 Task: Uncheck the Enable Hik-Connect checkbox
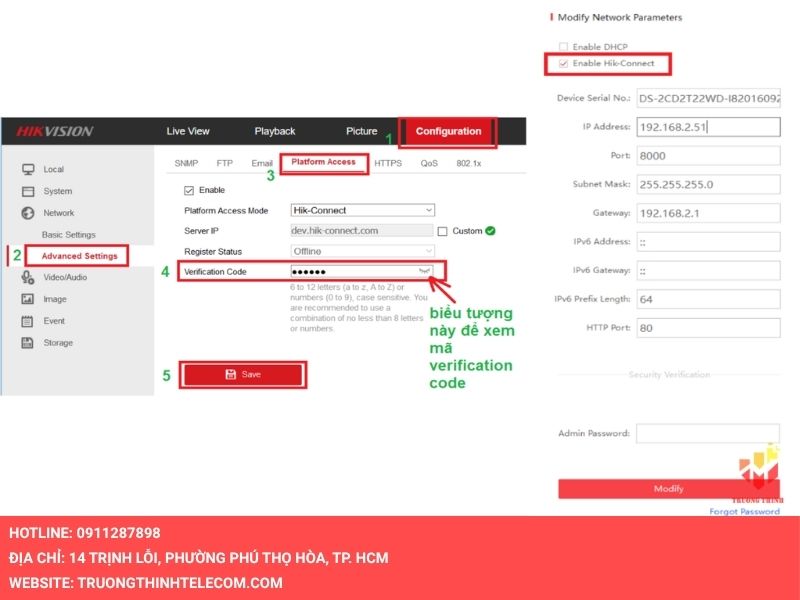[563, 63]
